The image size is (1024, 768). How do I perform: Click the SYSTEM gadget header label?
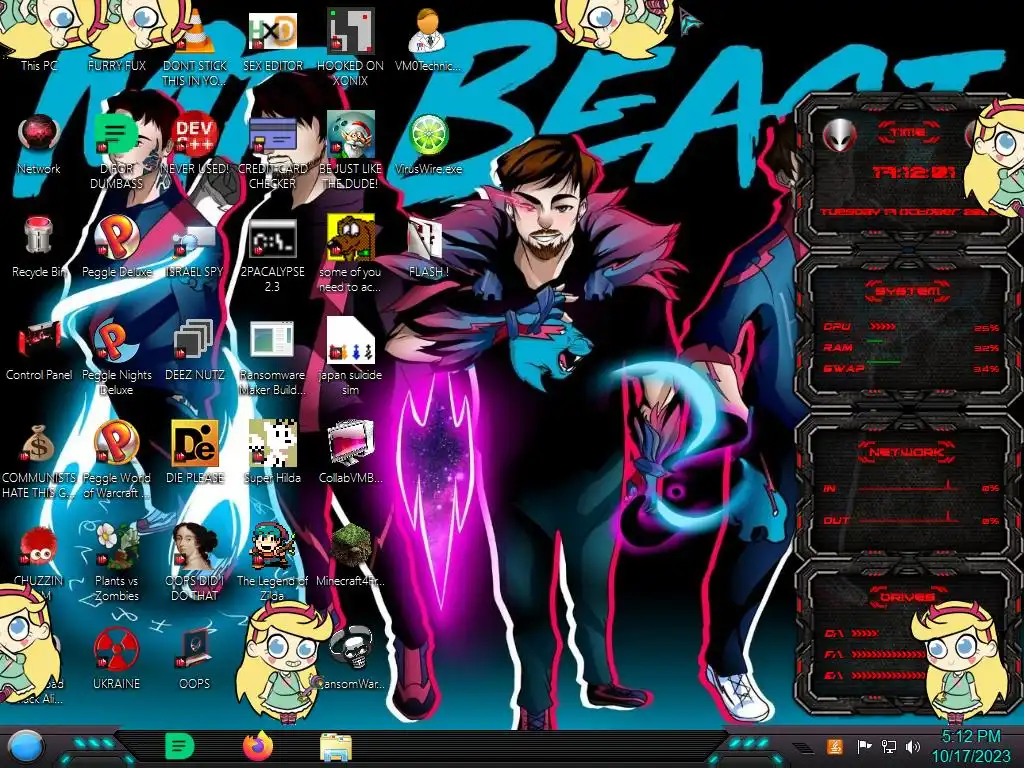[908, 291]
